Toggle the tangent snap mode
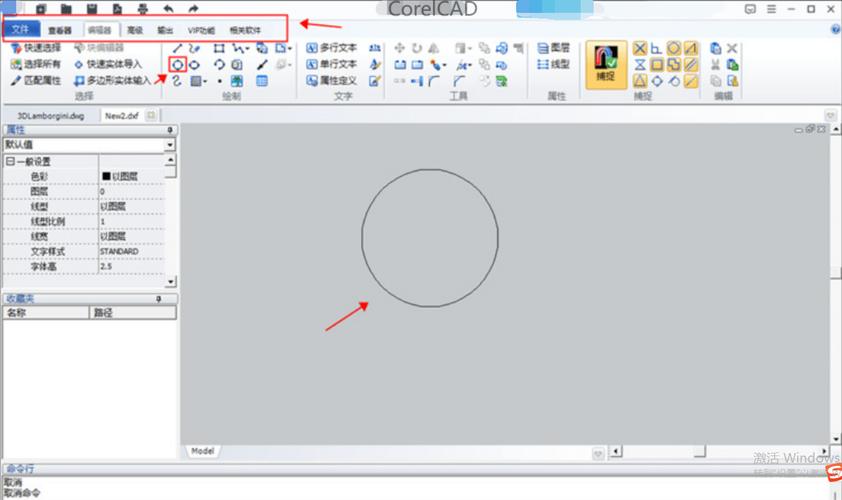842x500 pixels. pyautogui.click(x=674, y=81)
